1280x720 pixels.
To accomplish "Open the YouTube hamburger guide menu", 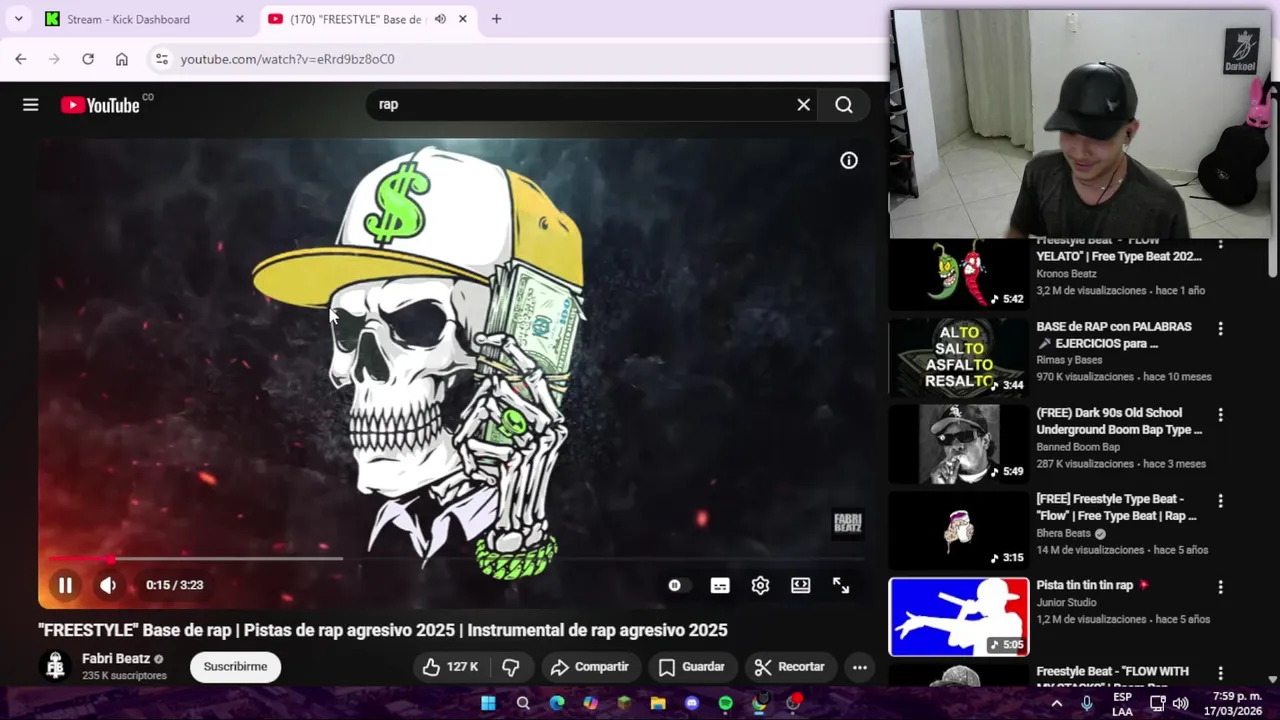I will tap(31, 105).
